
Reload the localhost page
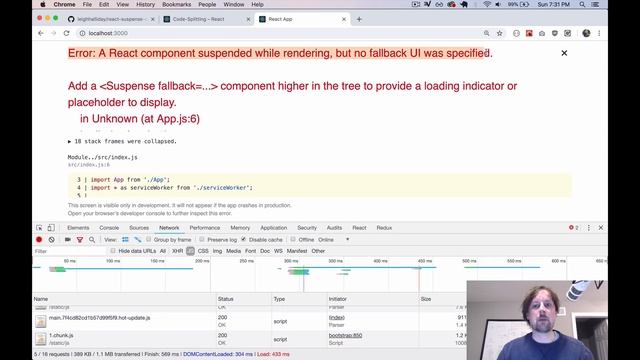point(67,33)
